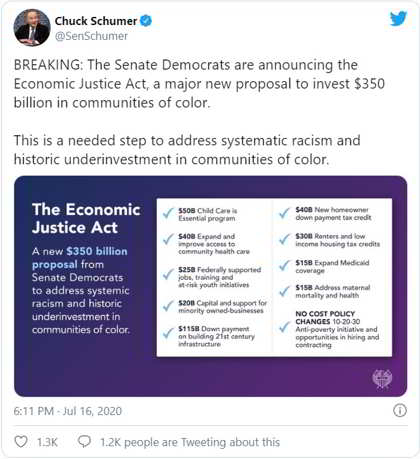The width and height of the screenshot is (420, 459).
Task: Click The Economic Justice Act heading
Action: (x=86, y=218)
